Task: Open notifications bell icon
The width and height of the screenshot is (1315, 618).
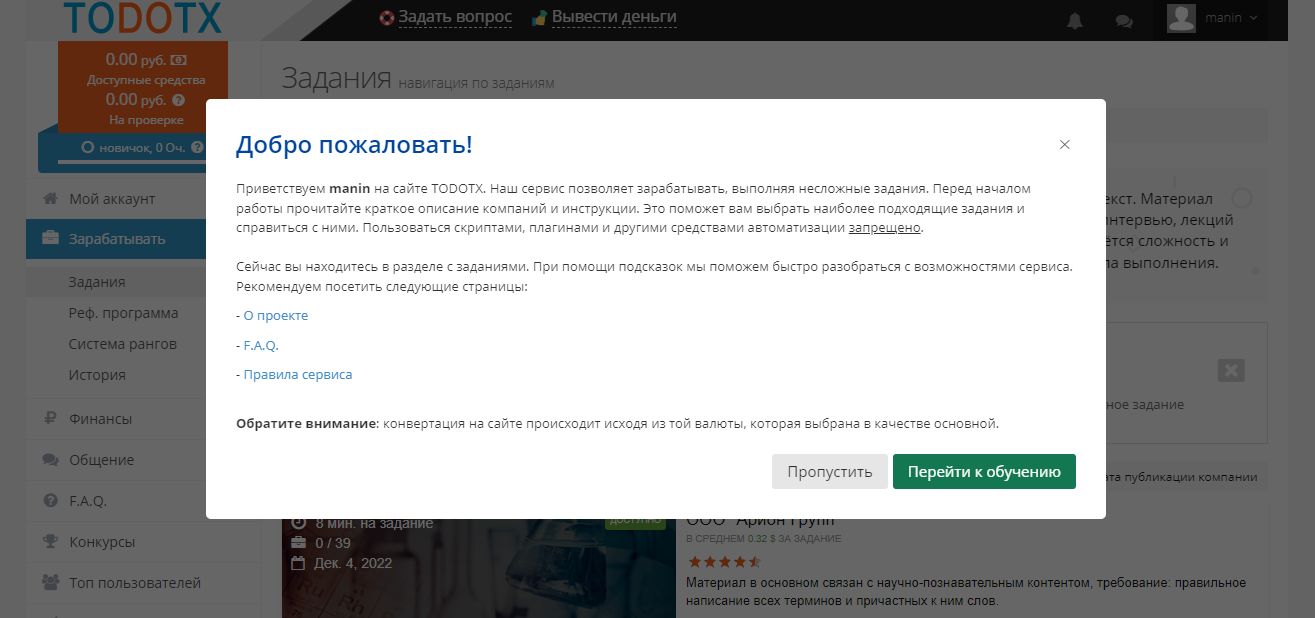Action: point(1075,20)
